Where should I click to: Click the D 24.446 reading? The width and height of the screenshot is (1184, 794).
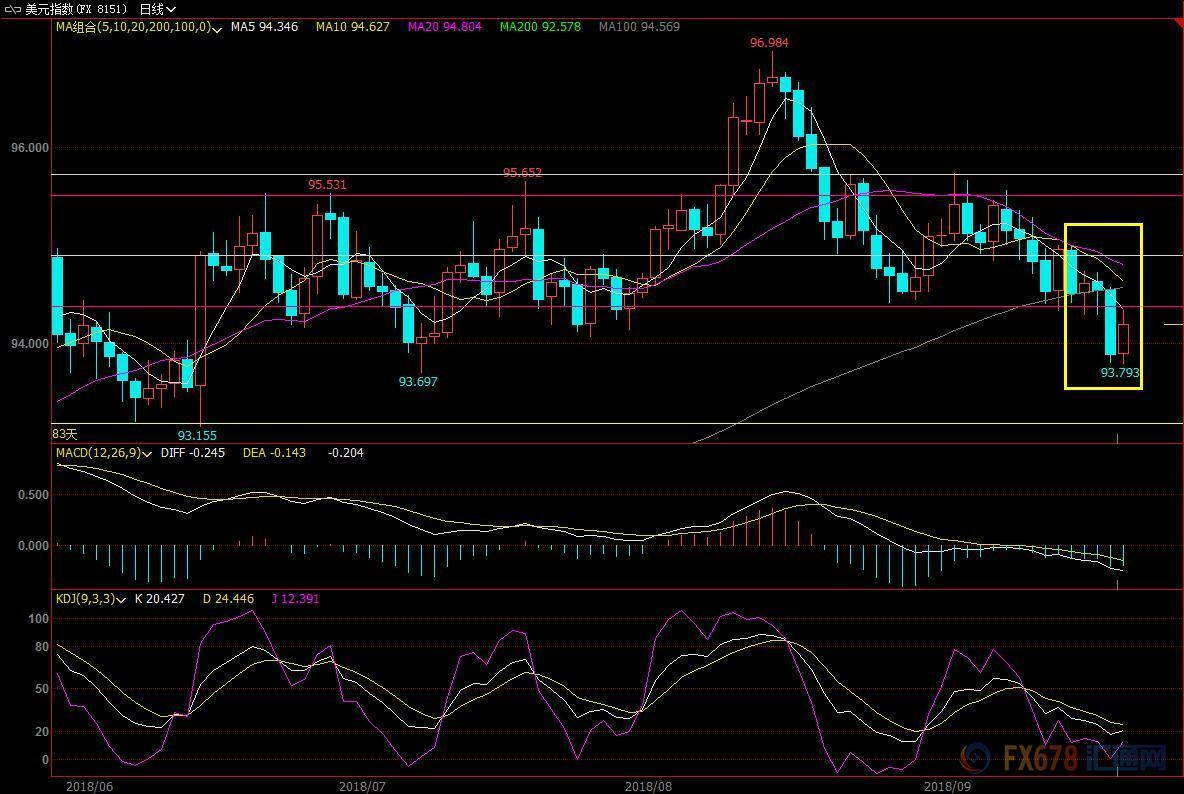[x=228, y=599]
